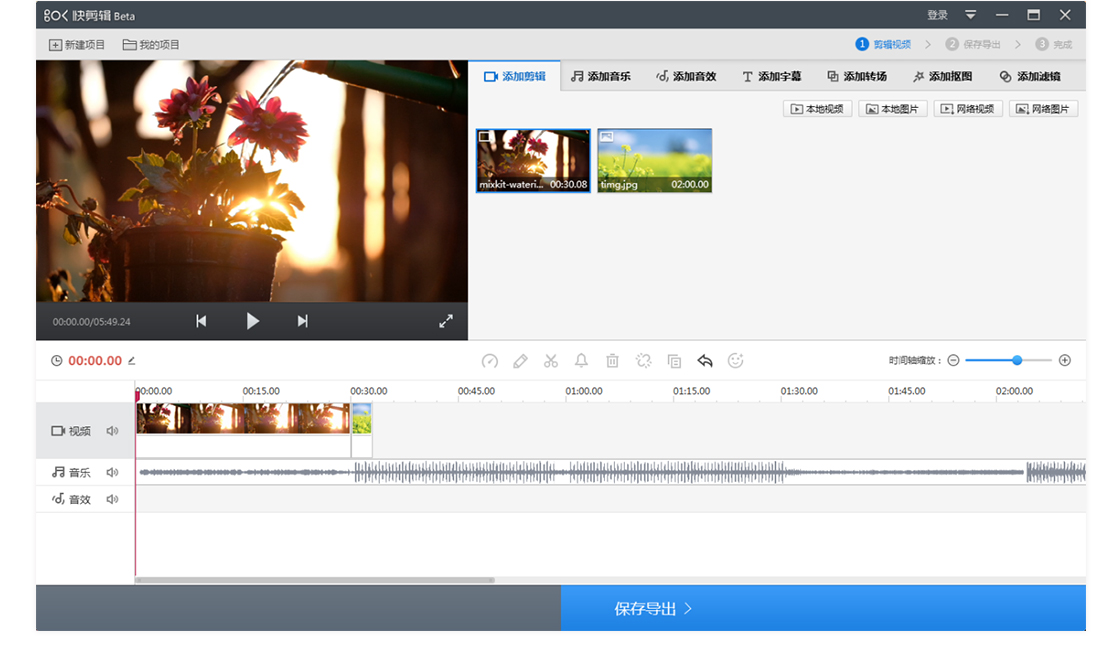1120x650 pixels.
Task: Click the speed gauge icon
Action: pos(489,361)
